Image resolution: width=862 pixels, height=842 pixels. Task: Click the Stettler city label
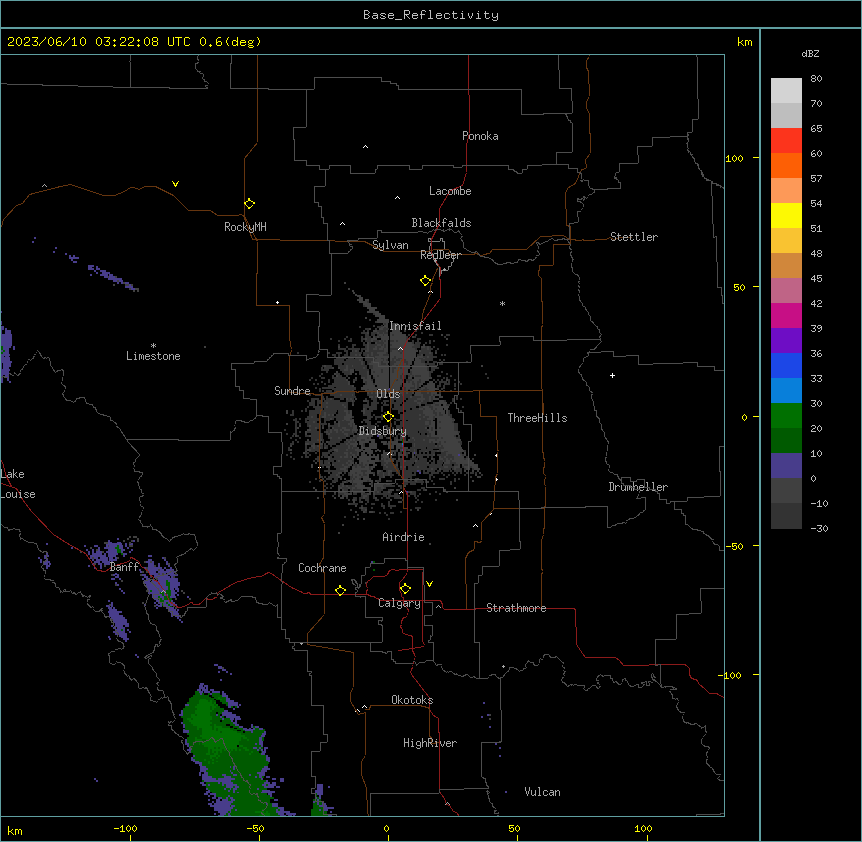coord(634,237)
